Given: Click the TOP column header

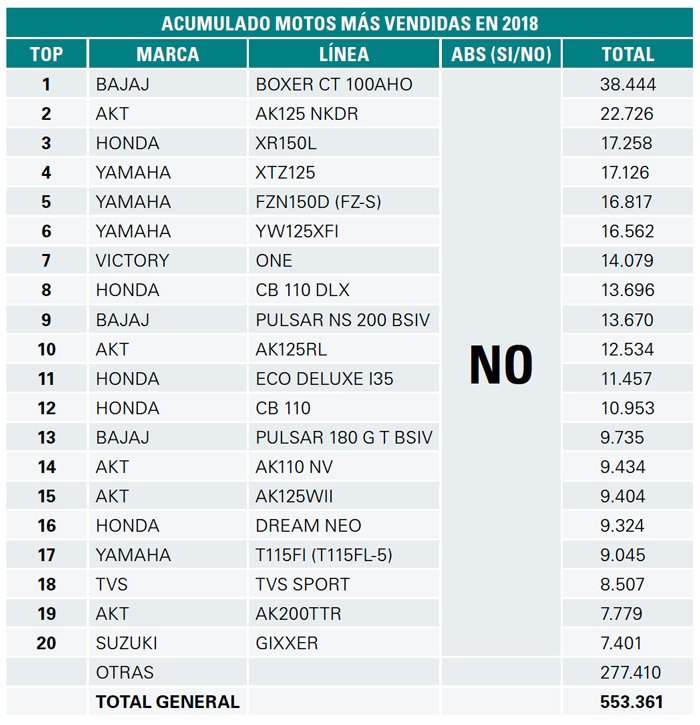Looking at the screenshot, I should (46, 54).
